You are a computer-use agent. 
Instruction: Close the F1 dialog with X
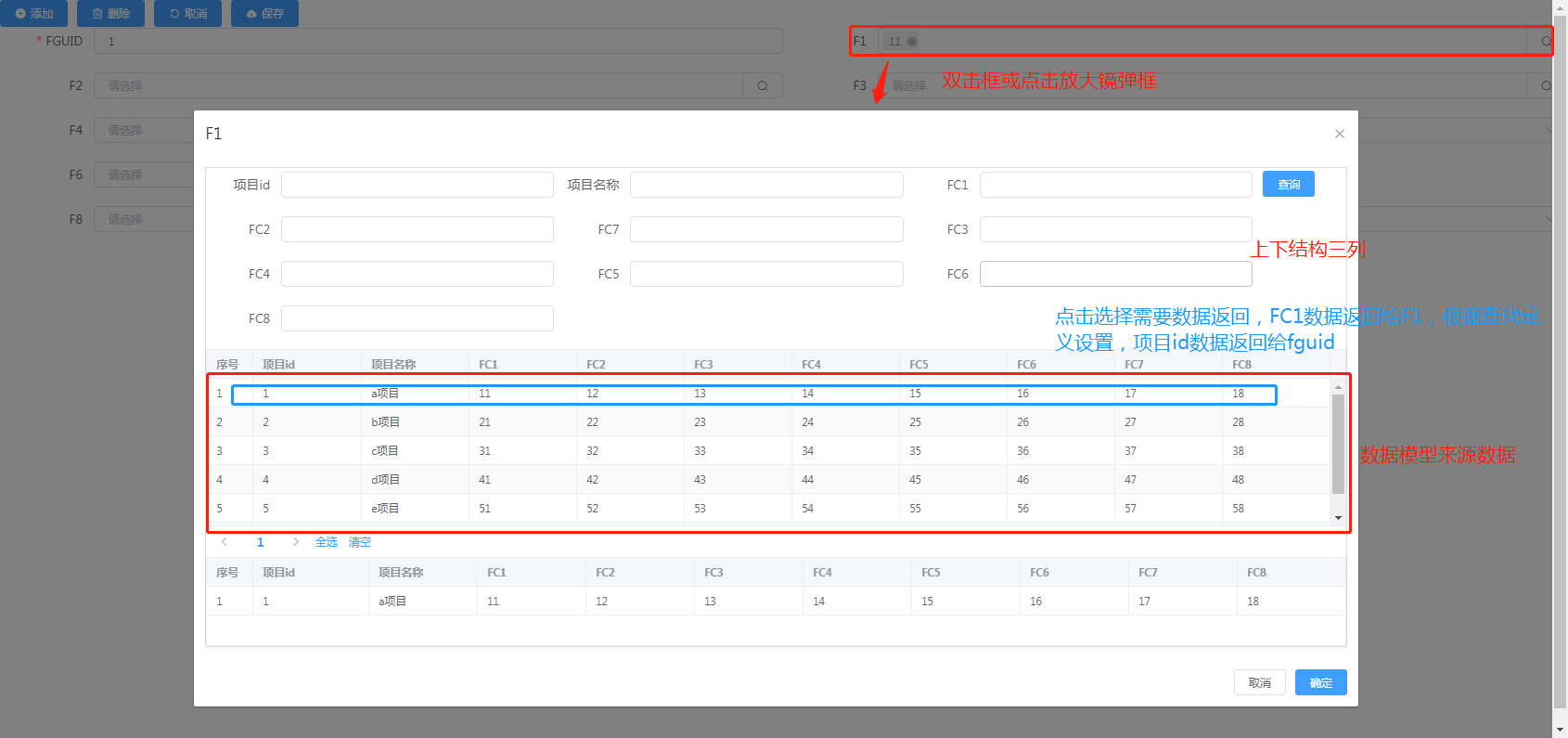(x=1339, y=134)
